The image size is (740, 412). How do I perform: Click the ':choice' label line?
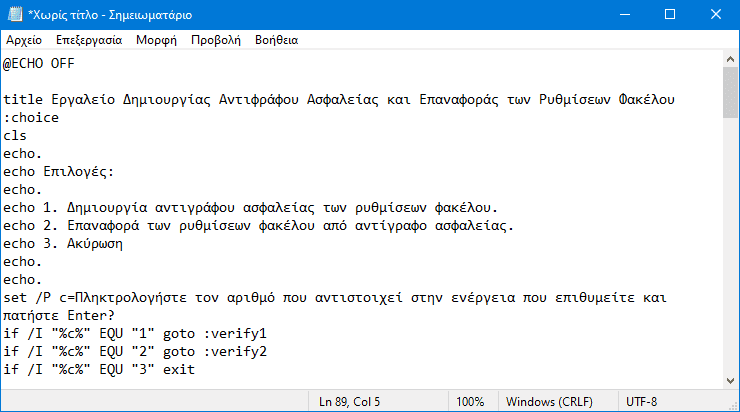pos(31,118)
